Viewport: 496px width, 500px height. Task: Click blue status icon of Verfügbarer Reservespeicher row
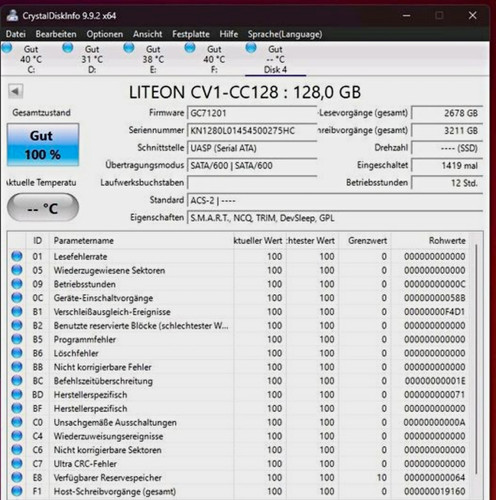pyautogui.click(x=17, y=478)
